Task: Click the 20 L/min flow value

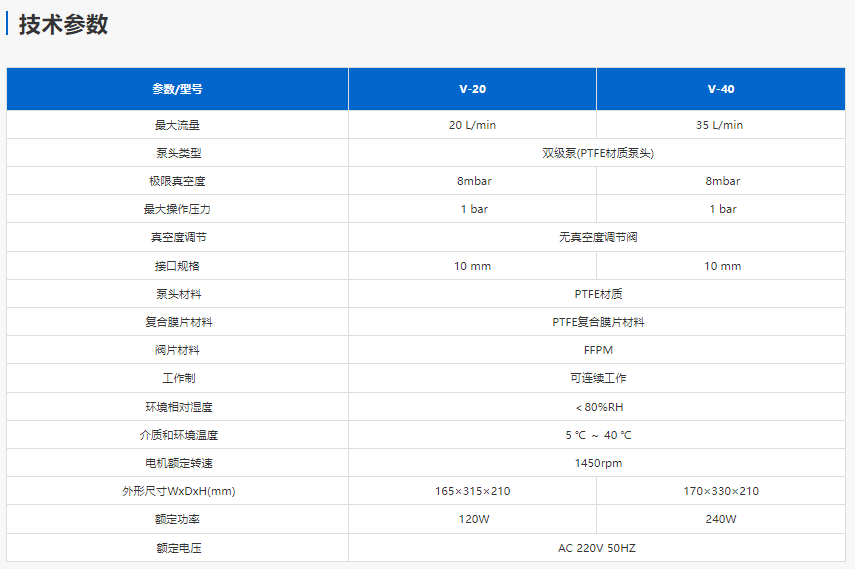Action: pyautogui.click(x=472, y=125)
